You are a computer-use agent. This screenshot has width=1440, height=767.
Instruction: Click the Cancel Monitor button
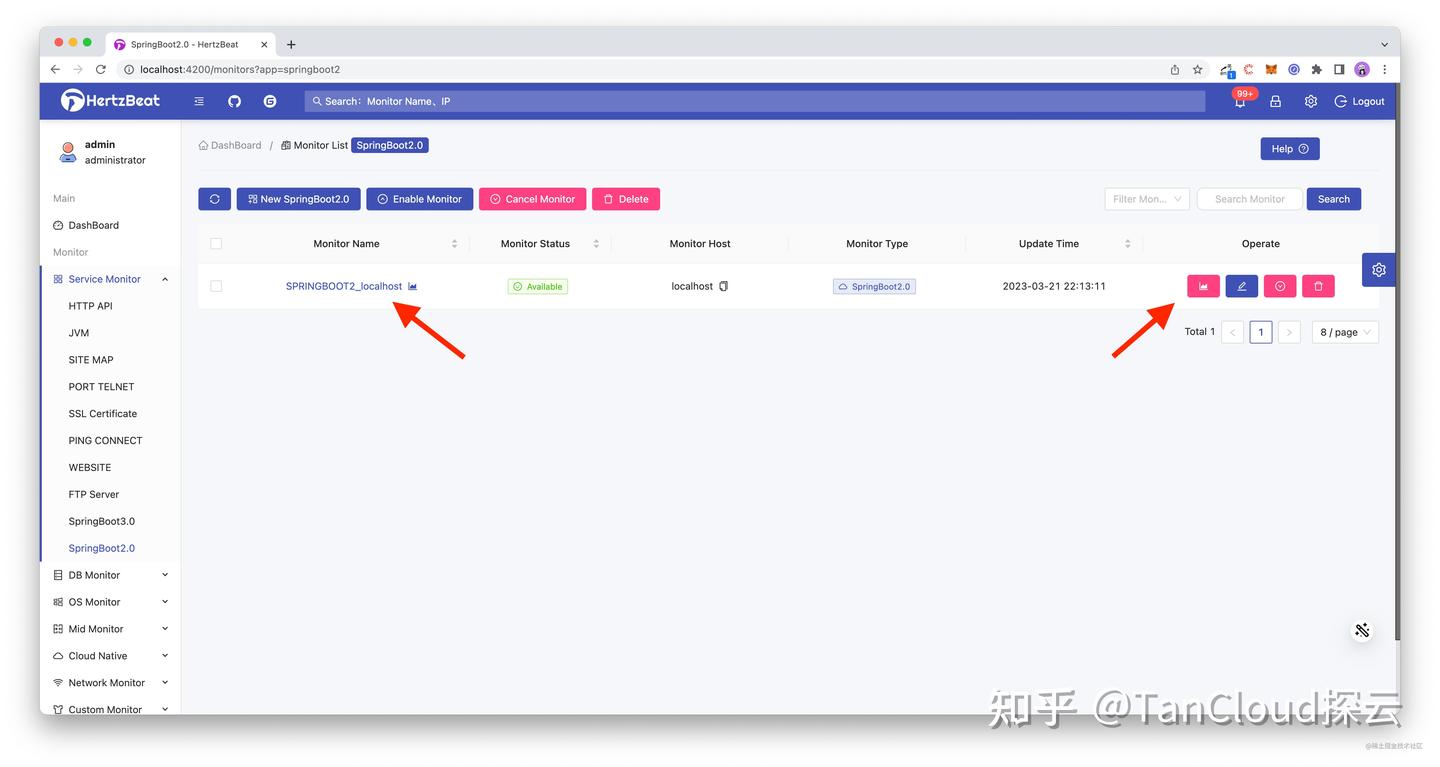coord(533,199)
